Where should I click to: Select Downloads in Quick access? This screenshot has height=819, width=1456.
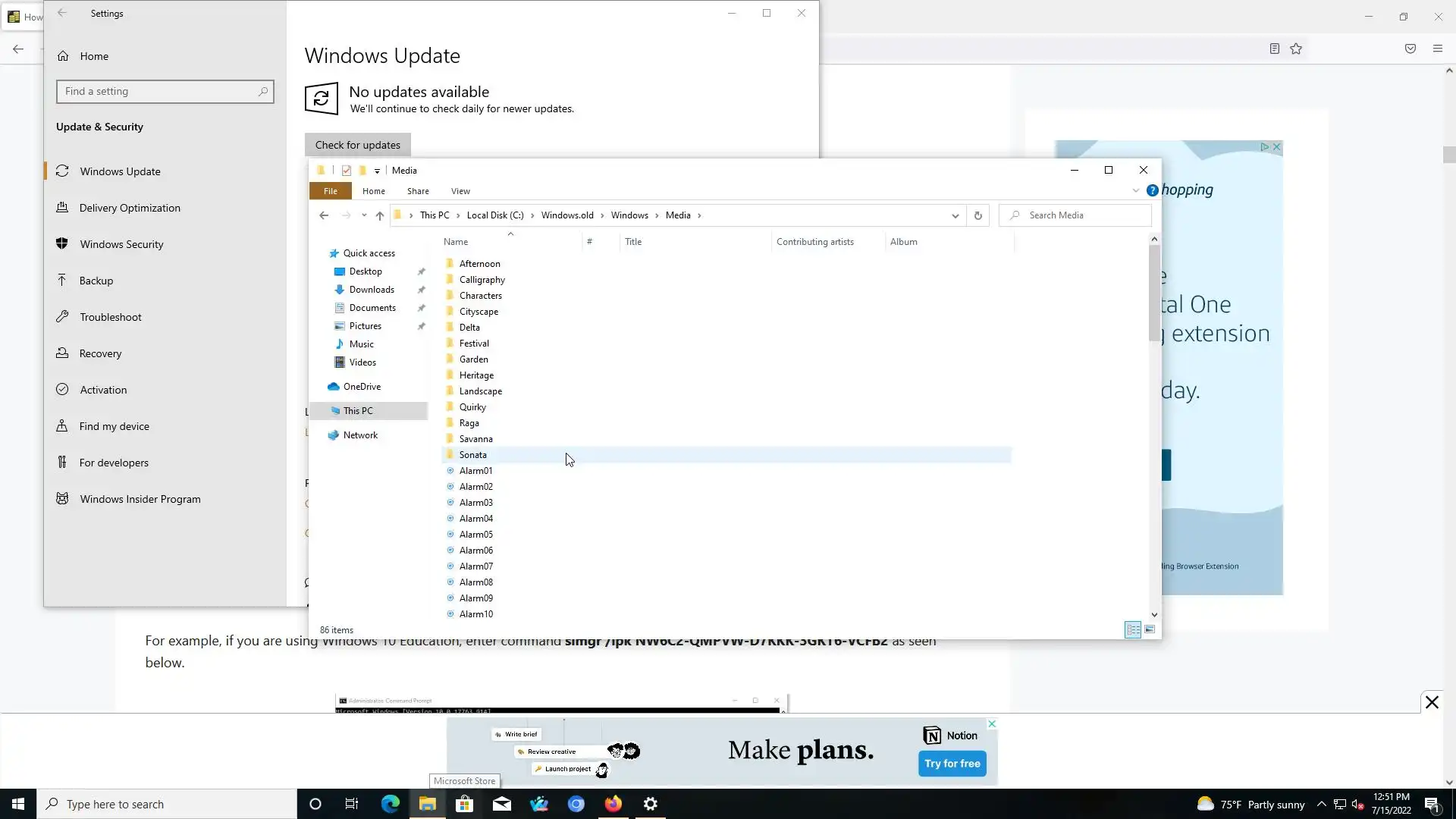coord(372,290)
